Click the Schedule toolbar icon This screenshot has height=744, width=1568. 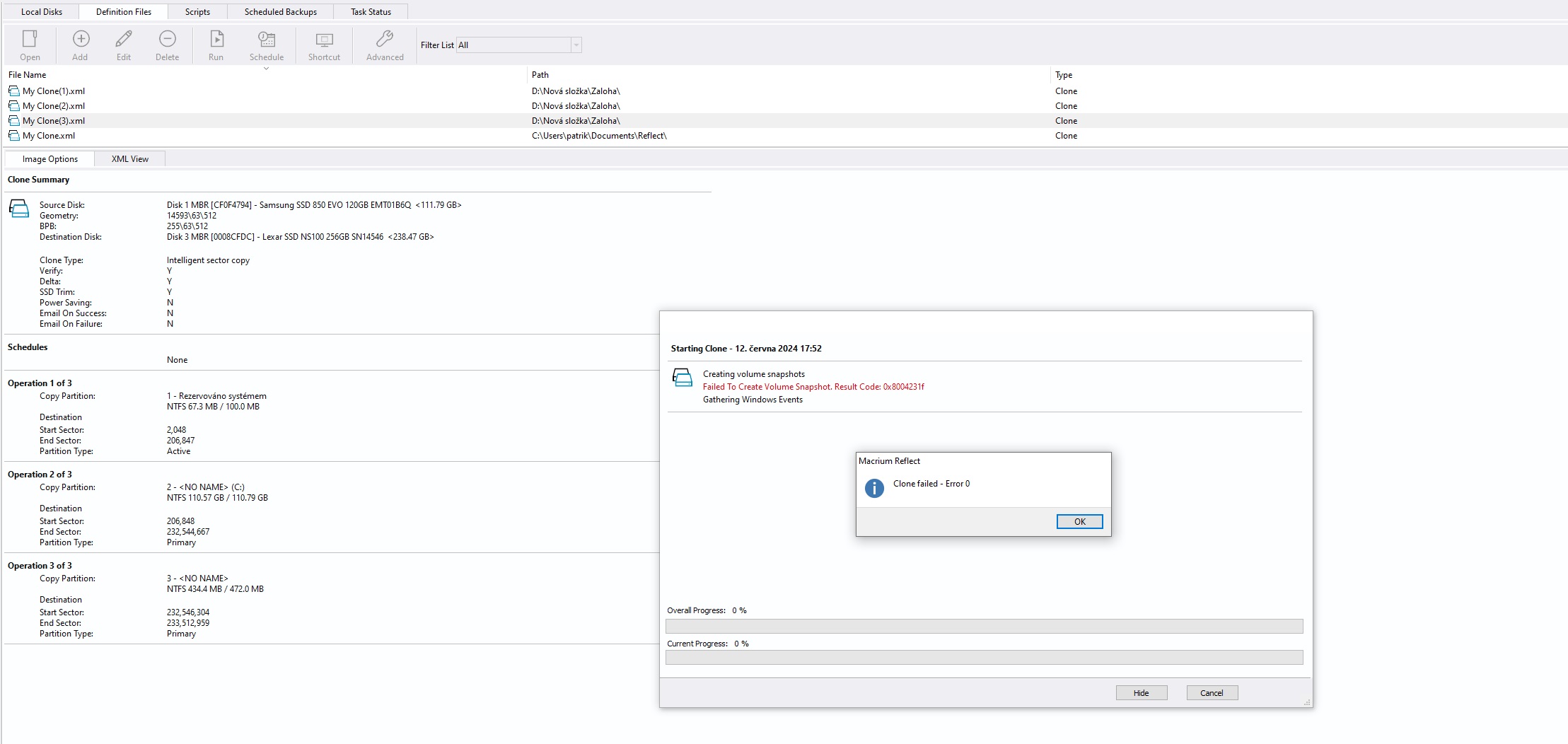tap(267, 39)
